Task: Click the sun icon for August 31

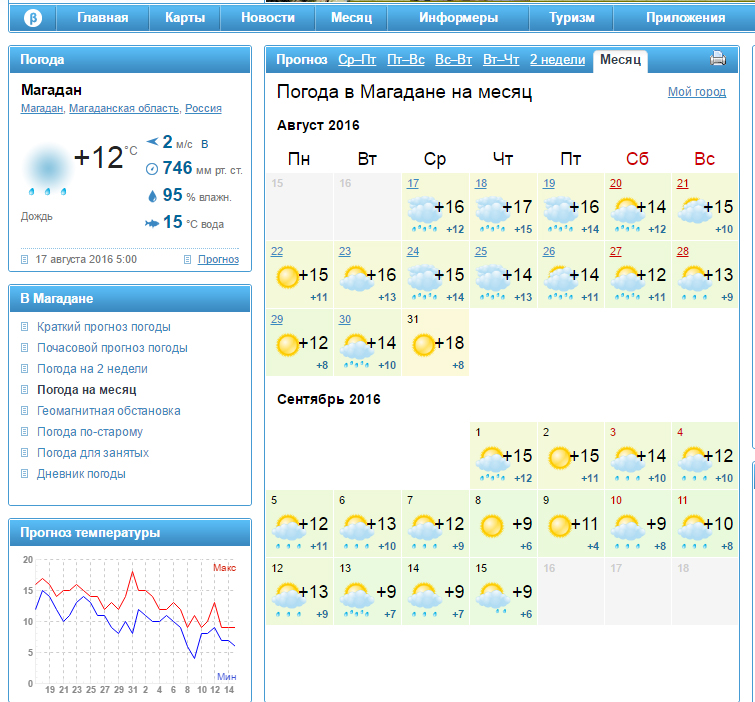Action: 424,345
